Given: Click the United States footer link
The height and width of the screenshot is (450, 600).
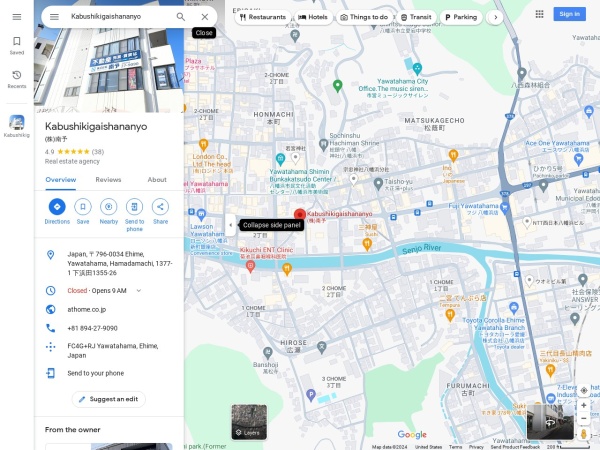Looking at the screenshot, I should click(x=428, y=447).
